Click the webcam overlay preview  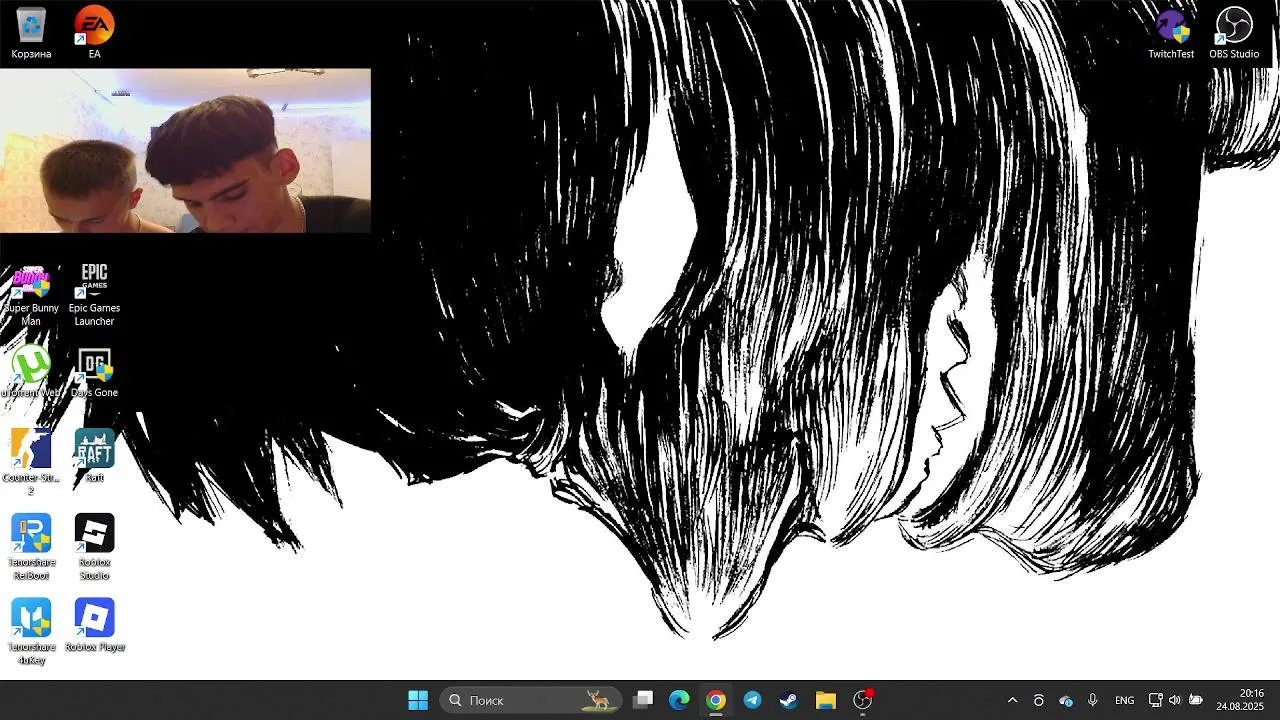(x=185, y=150)
